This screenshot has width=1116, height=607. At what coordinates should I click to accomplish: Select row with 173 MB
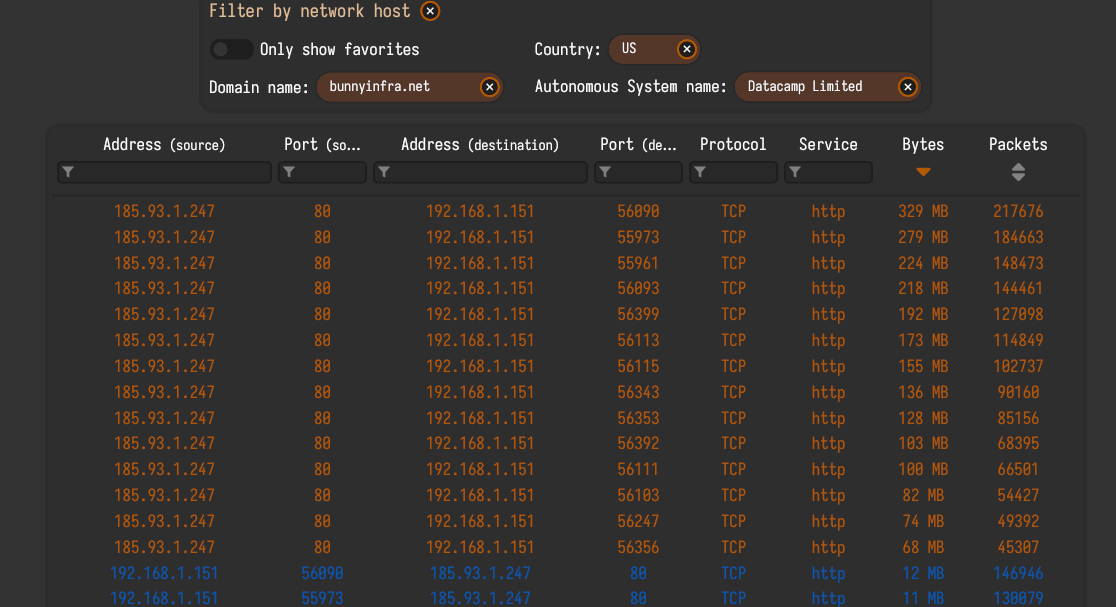(567, 341)
